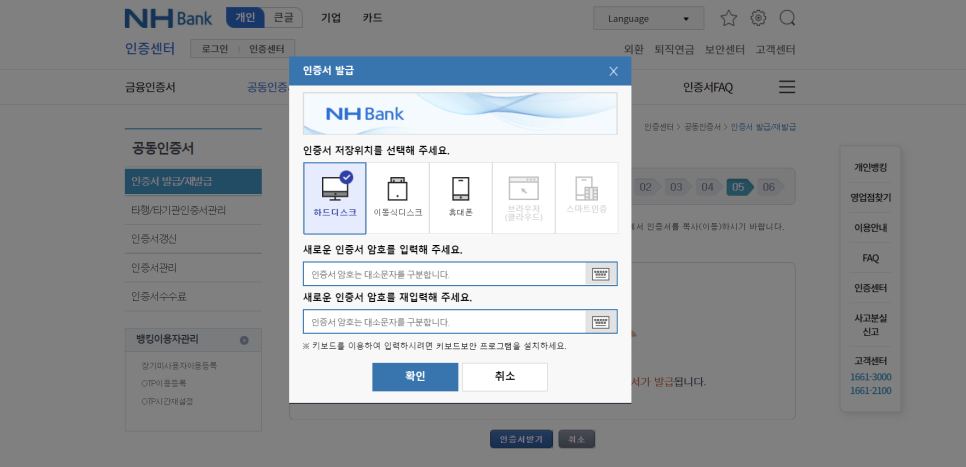Click 로그인 button in header

click(215, 49)
